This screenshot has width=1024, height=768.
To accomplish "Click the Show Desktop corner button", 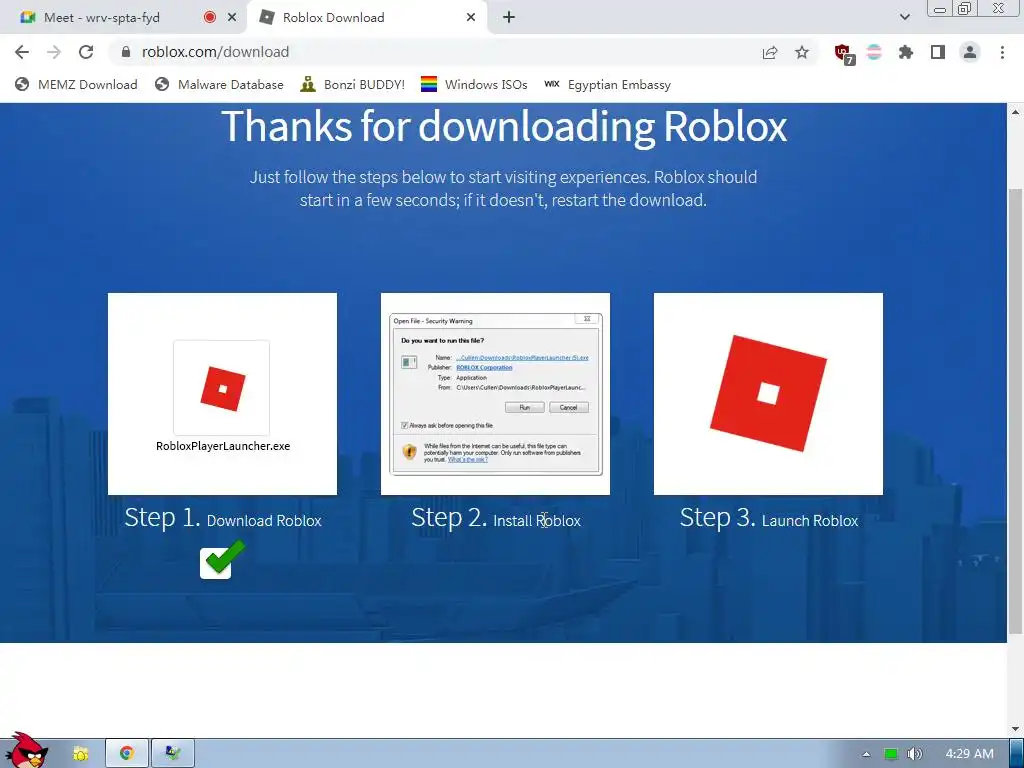I will click(1017, 754).
